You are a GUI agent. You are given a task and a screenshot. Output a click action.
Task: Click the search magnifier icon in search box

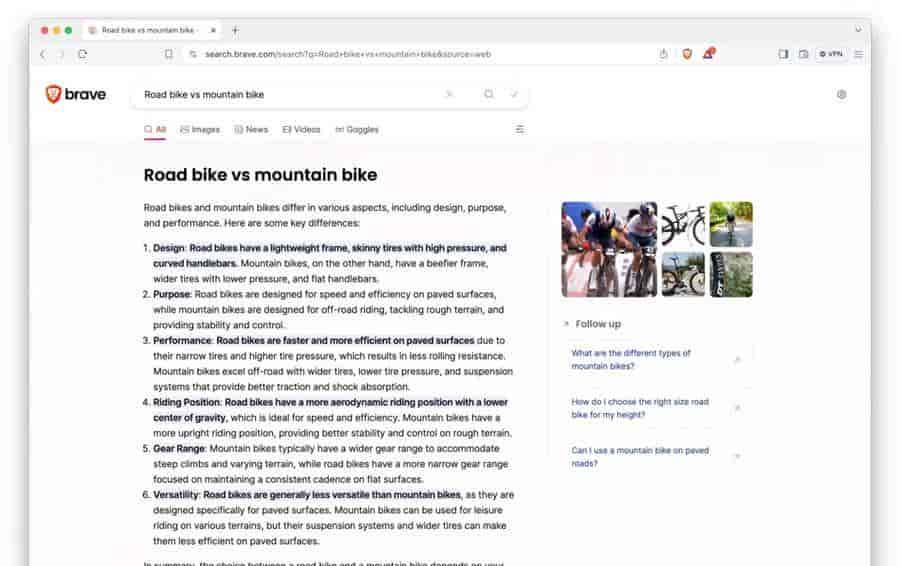point(488,94)
